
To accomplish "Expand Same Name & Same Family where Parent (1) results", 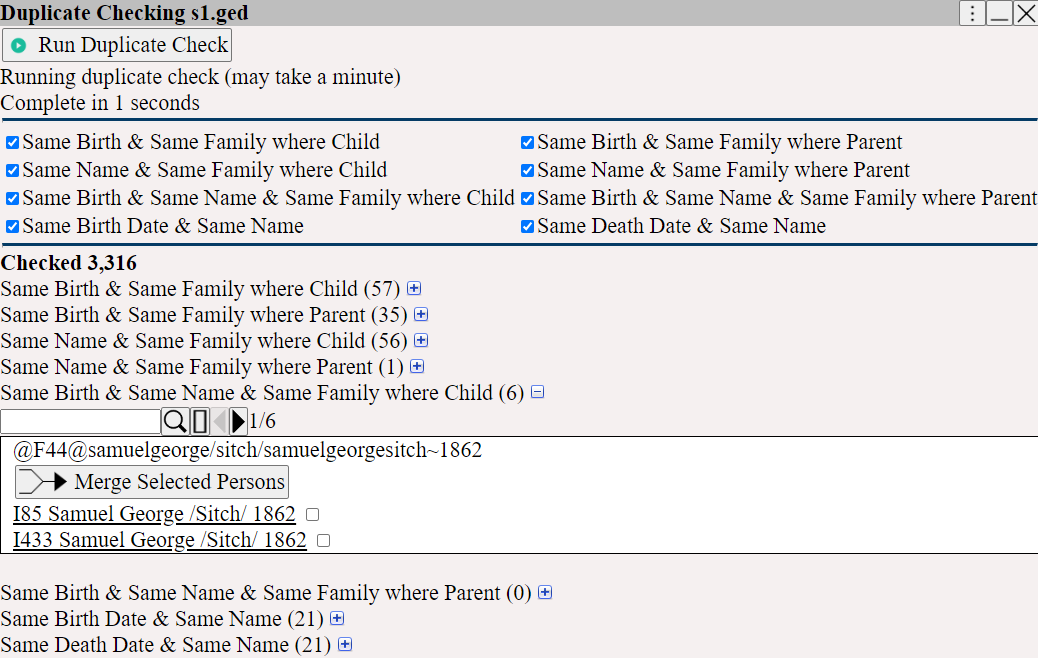I will coord(417,366).
